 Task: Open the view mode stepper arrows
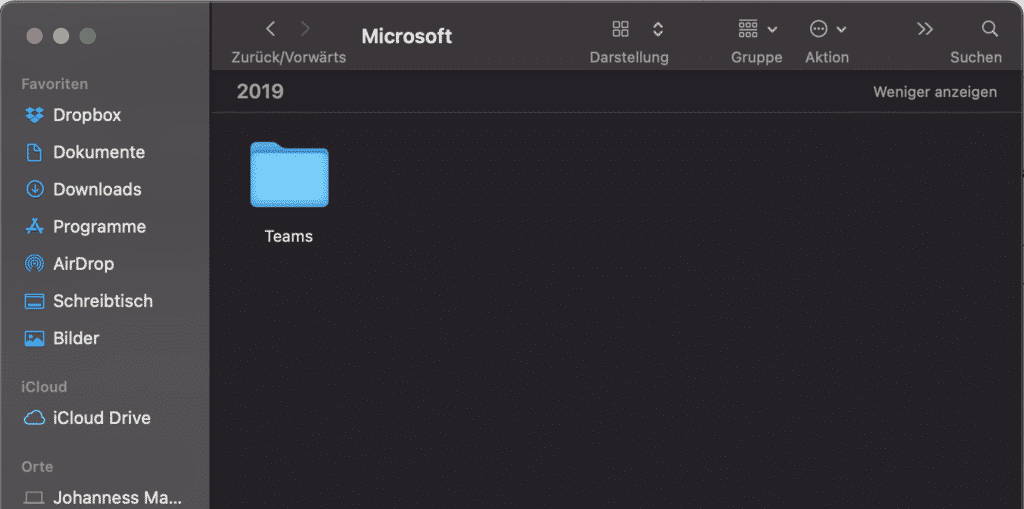pyautogui.click(x=658, y=29)
